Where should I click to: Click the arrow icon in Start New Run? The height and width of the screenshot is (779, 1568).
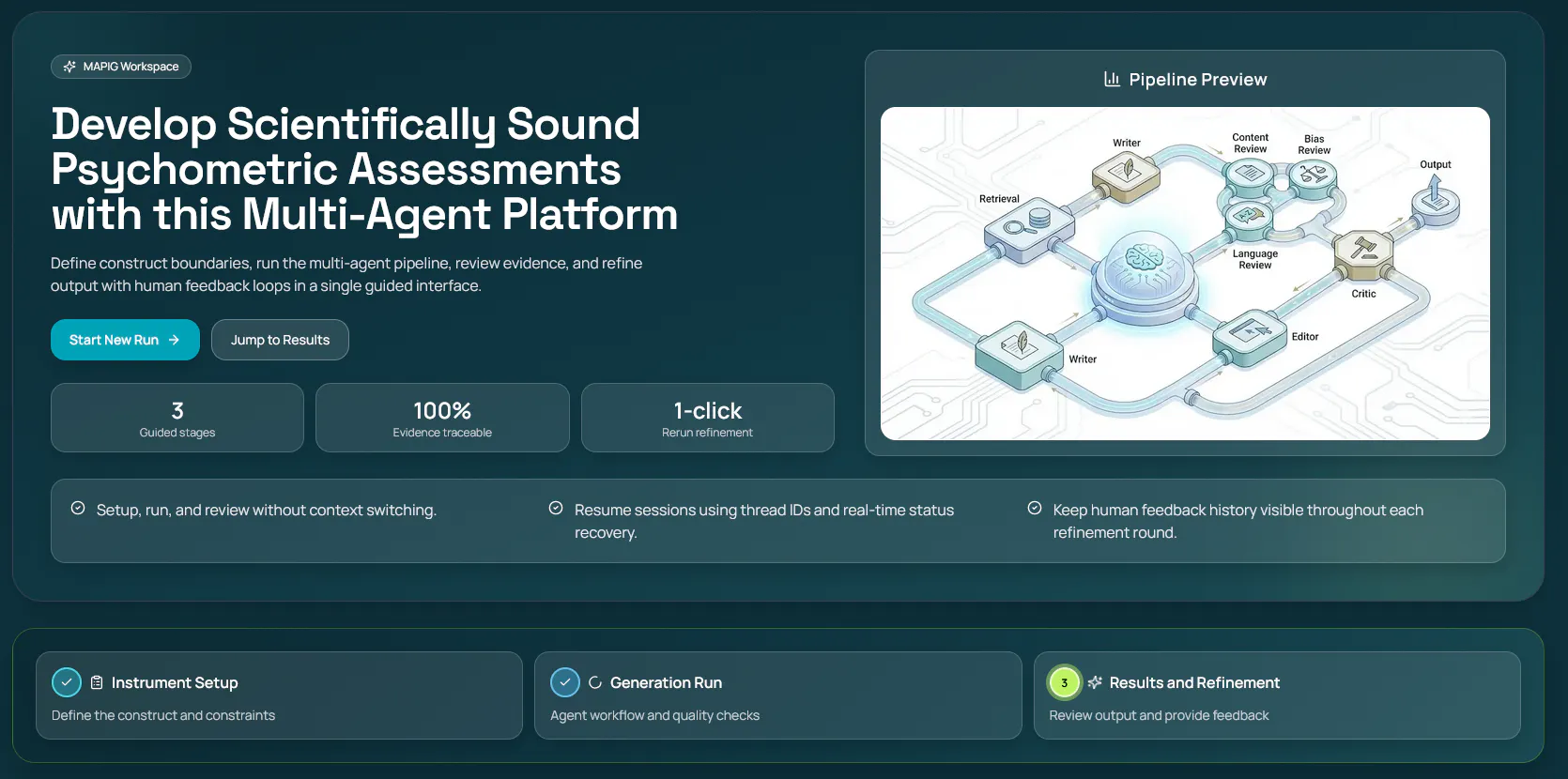(174, 340)
